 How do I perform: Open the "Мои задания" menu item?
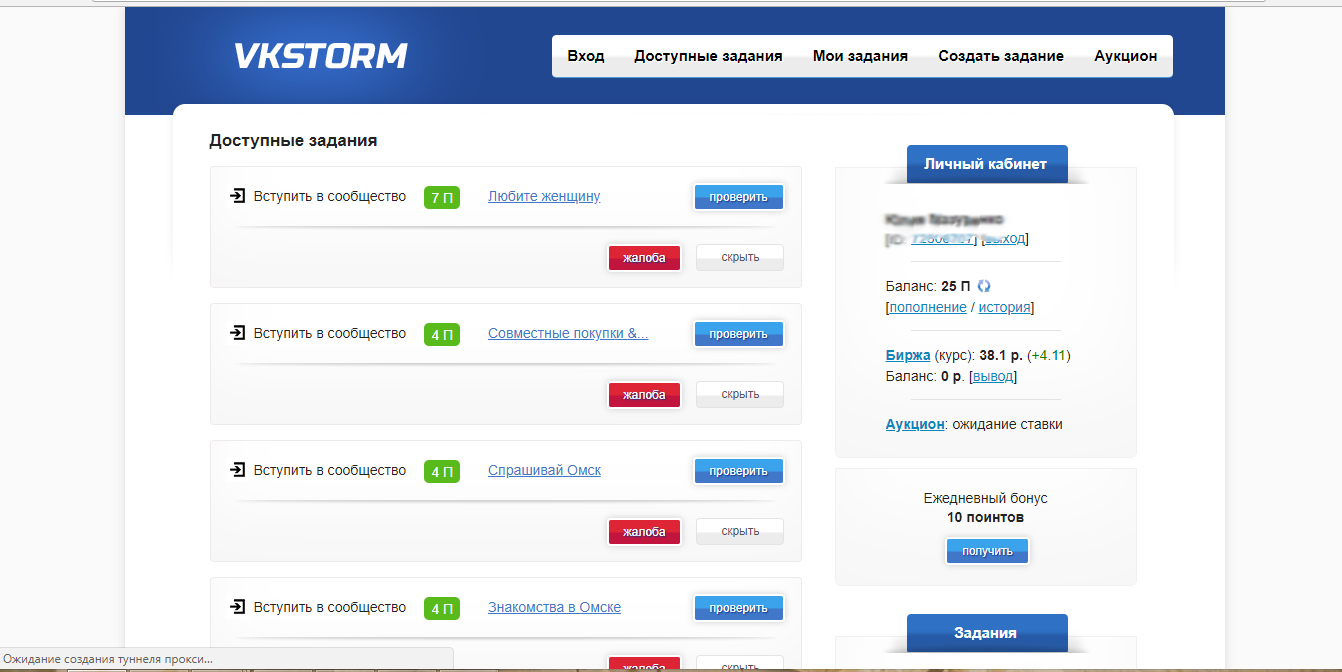(860, 56)
